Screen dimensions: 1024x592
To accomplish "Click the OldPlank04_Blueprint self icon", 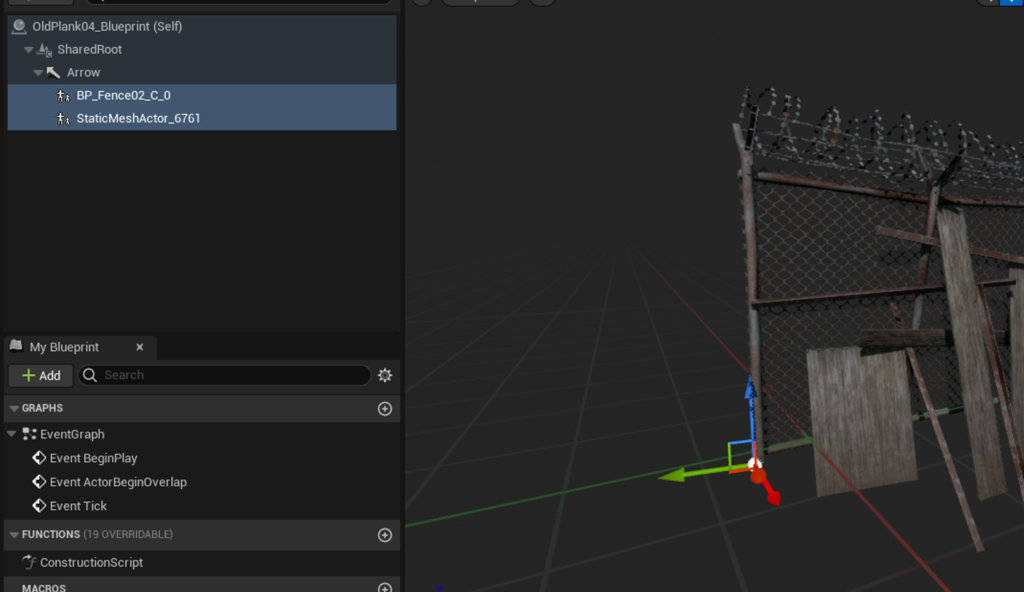I will [x=19, y=26].
